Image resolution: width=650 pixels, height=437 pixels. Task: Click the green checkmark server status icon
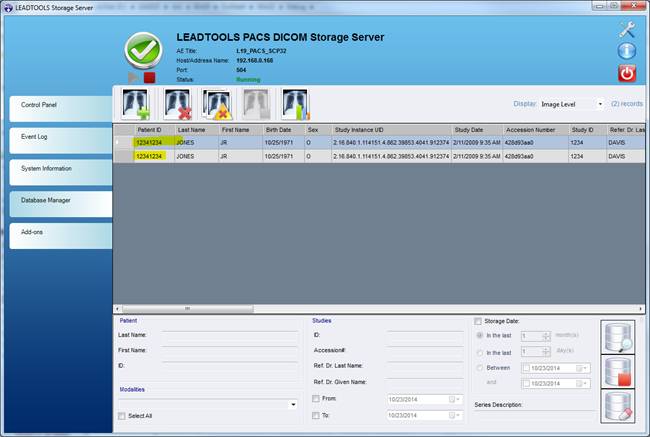click(143, 51)
